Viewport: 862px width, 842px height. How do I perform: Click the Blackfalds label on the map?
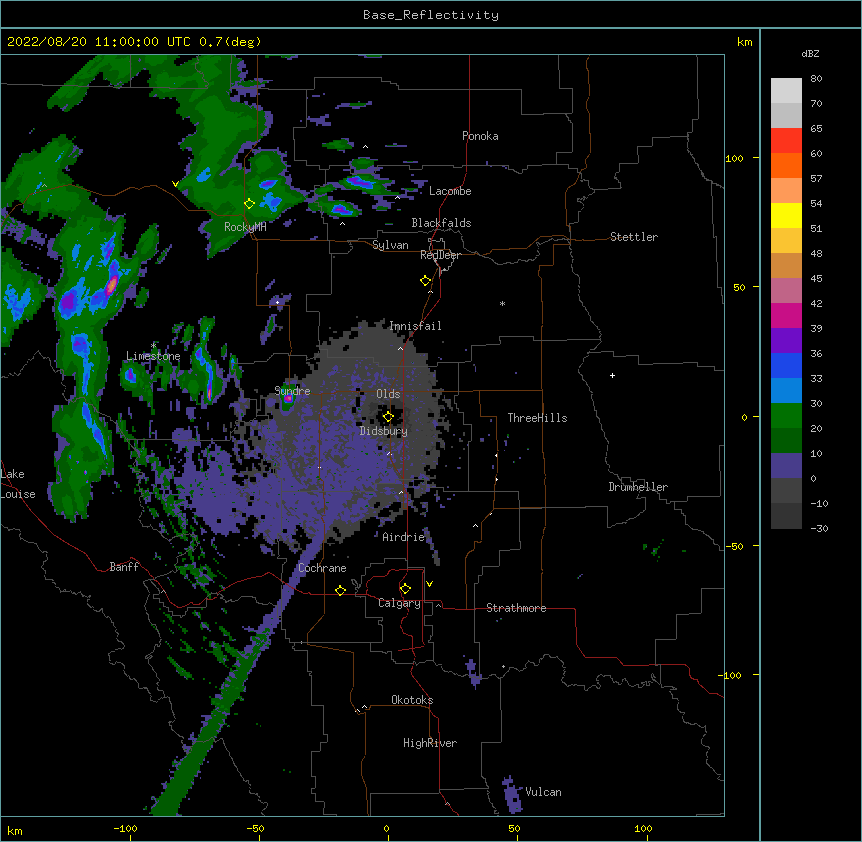pos(441,223)
